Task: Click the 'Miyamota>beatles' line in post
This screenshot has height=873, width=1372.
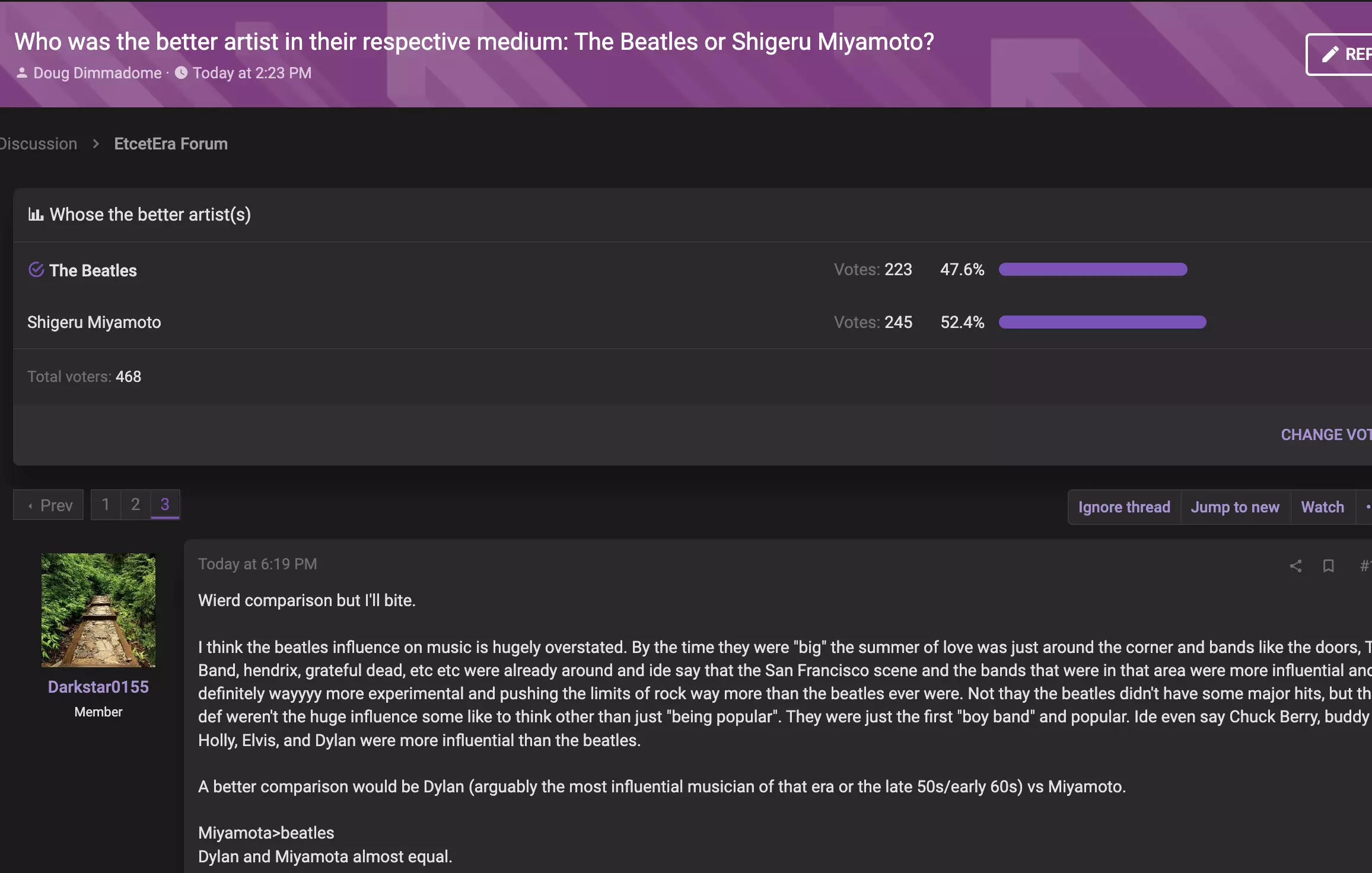Action: point(266,833)
